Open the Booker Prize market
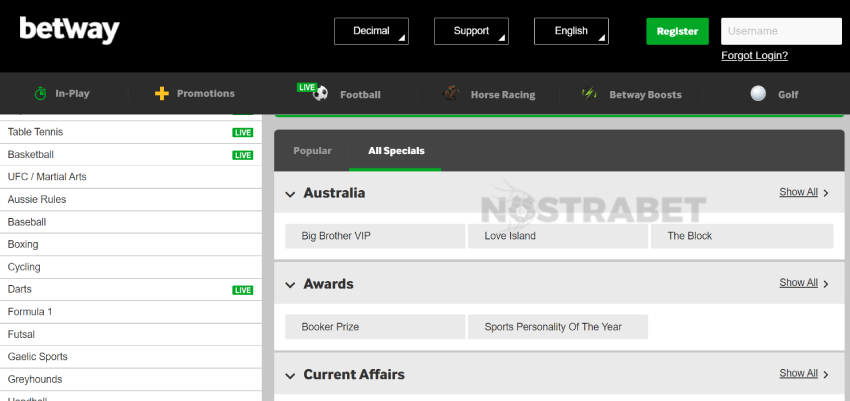Screen dimensions: 850x401 coord(375,327)
